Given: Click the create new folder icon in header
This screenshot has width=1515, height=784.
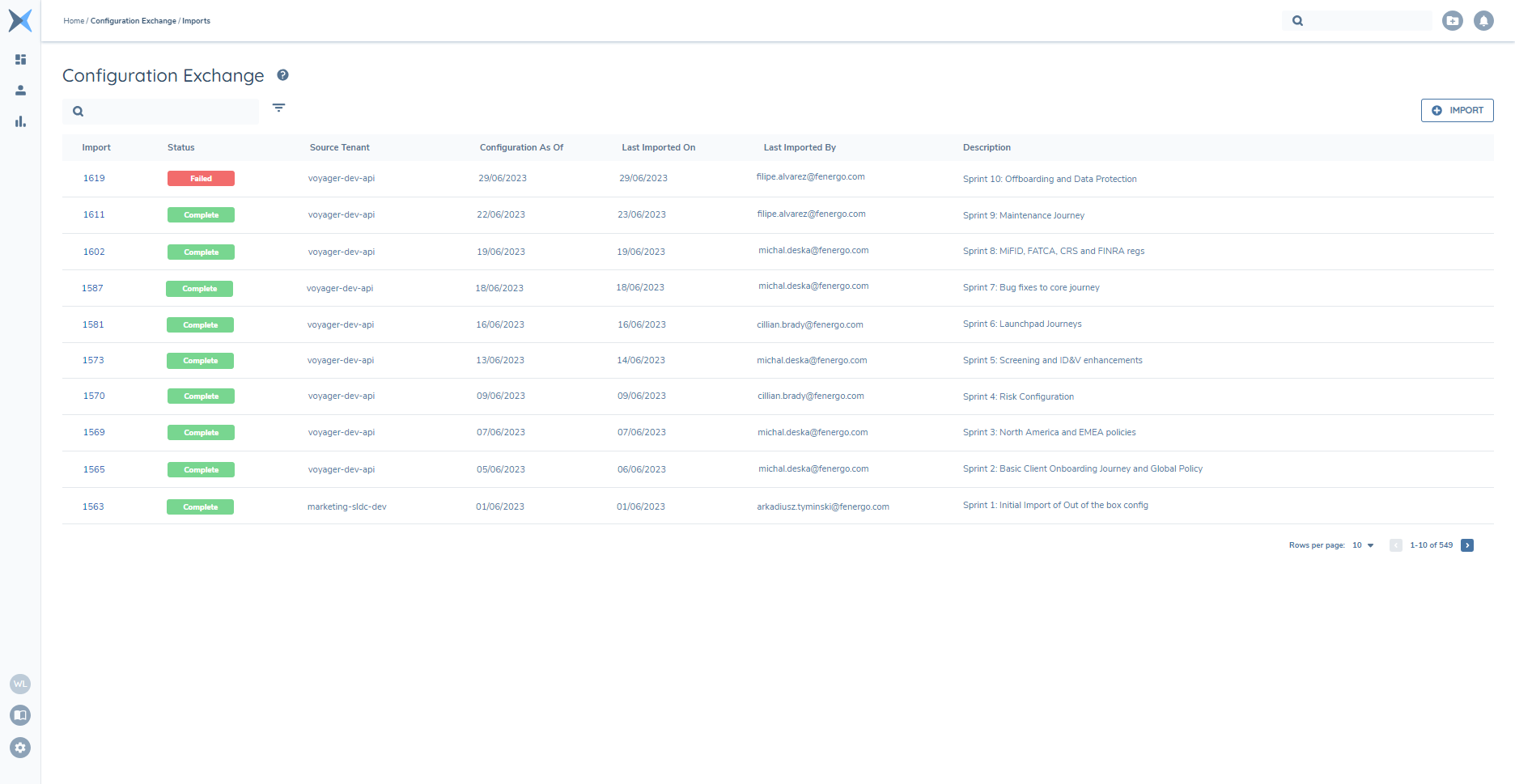Looking at the screenshot, I should [x=1453, y=20].
